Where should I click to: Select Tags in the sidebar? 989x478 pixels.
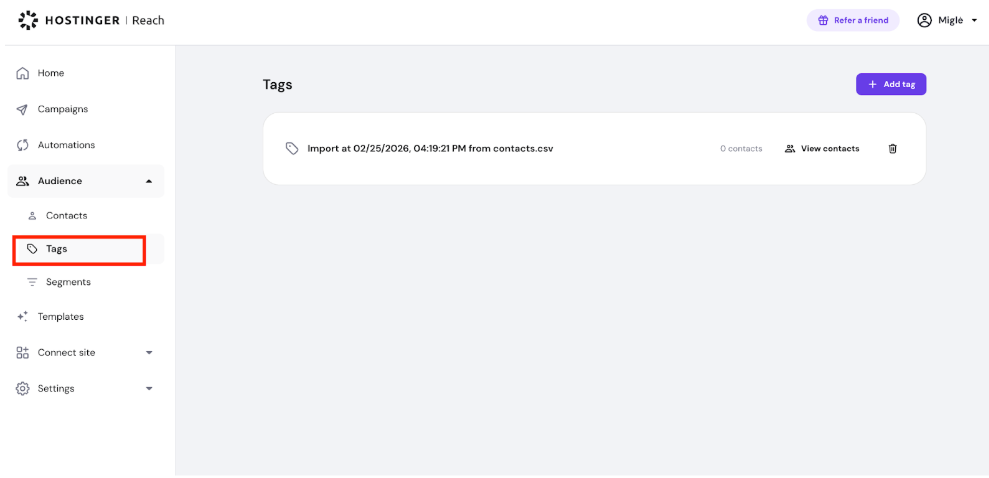[57, 249]
